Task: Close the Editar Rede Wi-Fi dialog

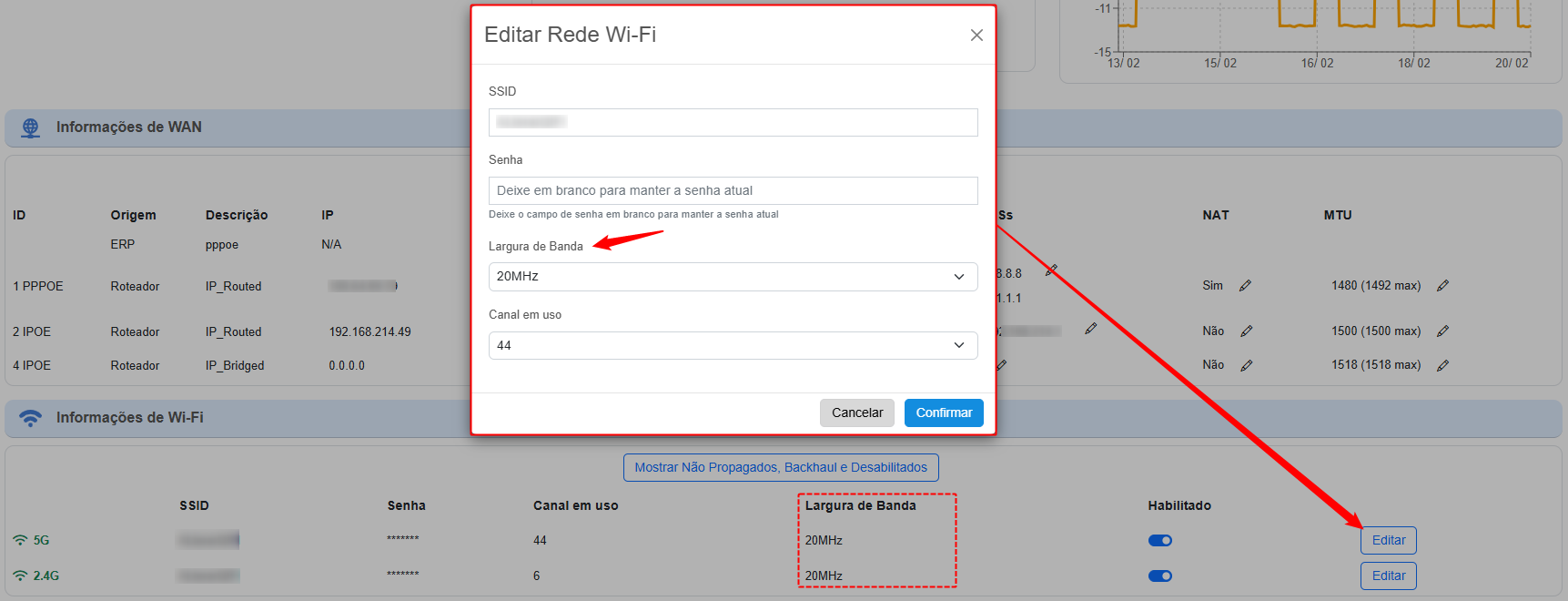Action: coord(976,36)
